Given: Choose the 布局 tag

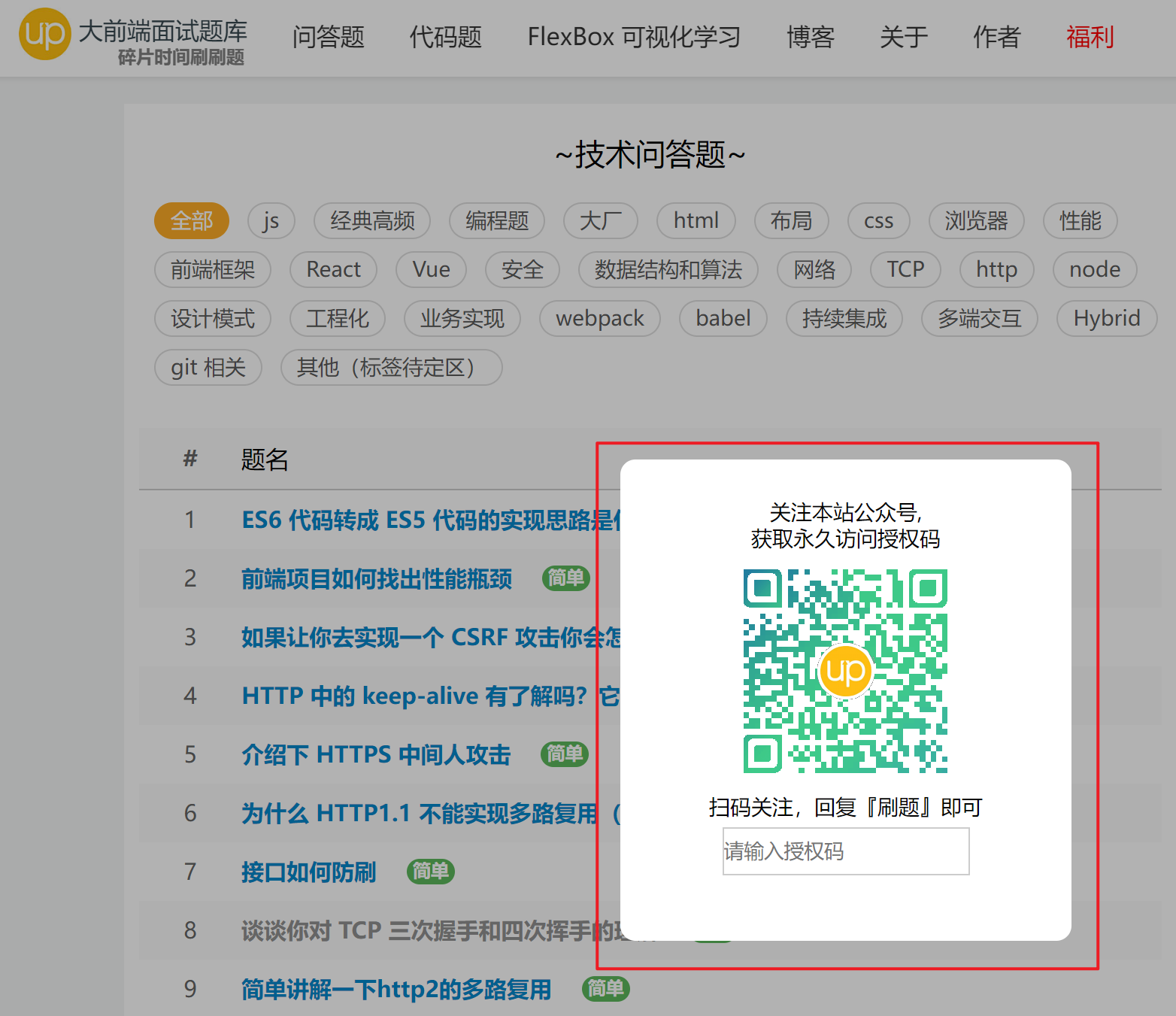Looking at the screenshot, I should tap(792, 220).
